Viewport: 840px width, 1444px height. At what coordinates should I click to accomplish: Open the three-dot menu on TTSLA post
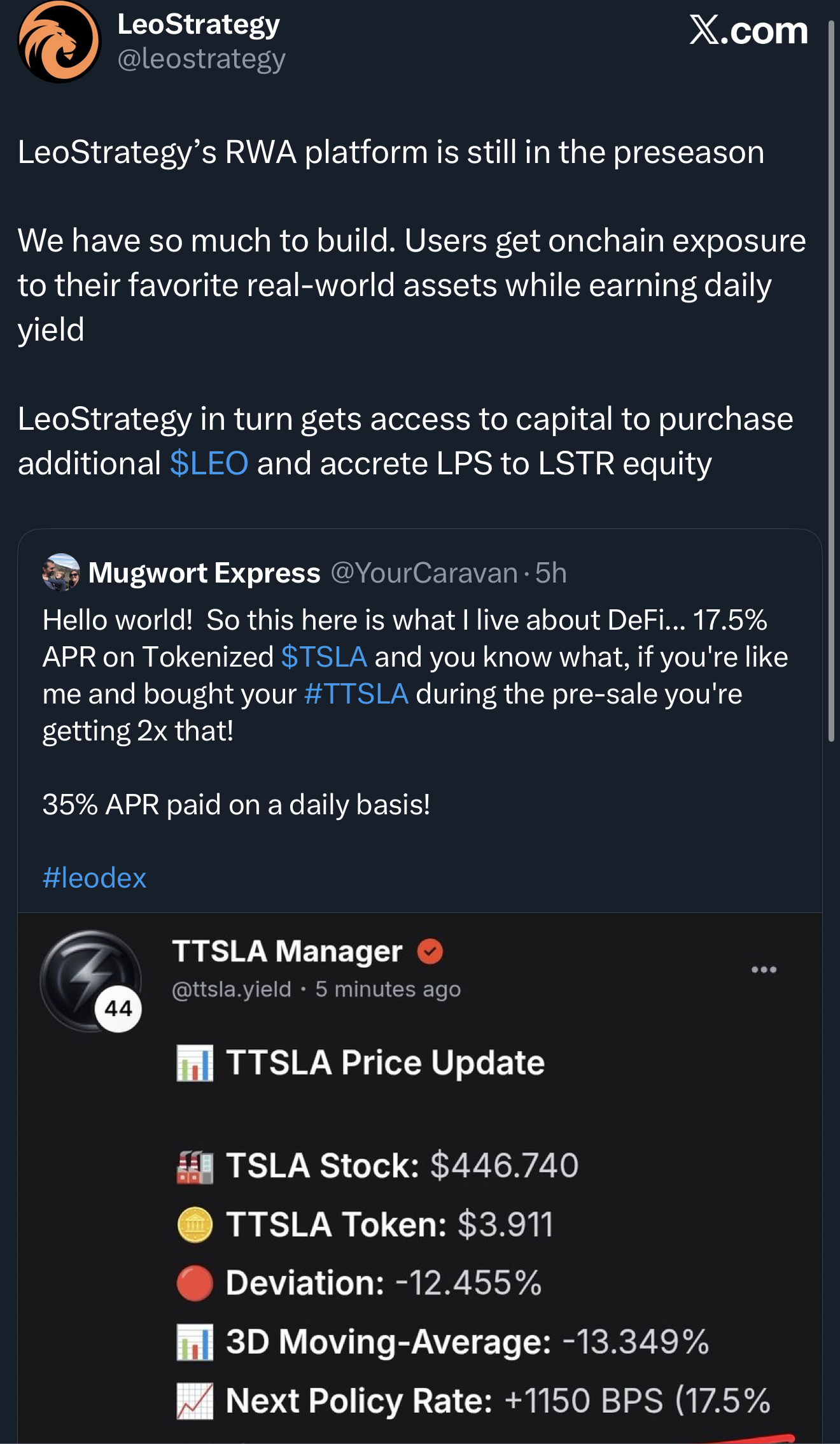(764, 970)
